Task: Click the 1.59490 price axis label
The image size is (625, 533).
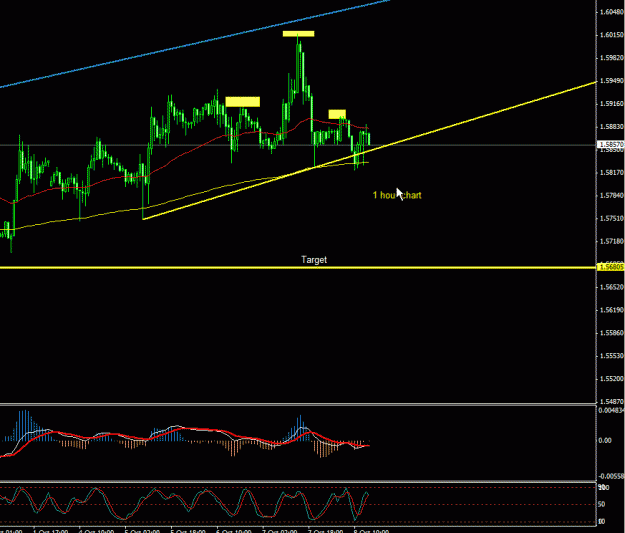Action: pyautogui.click(x=611, y=81)
